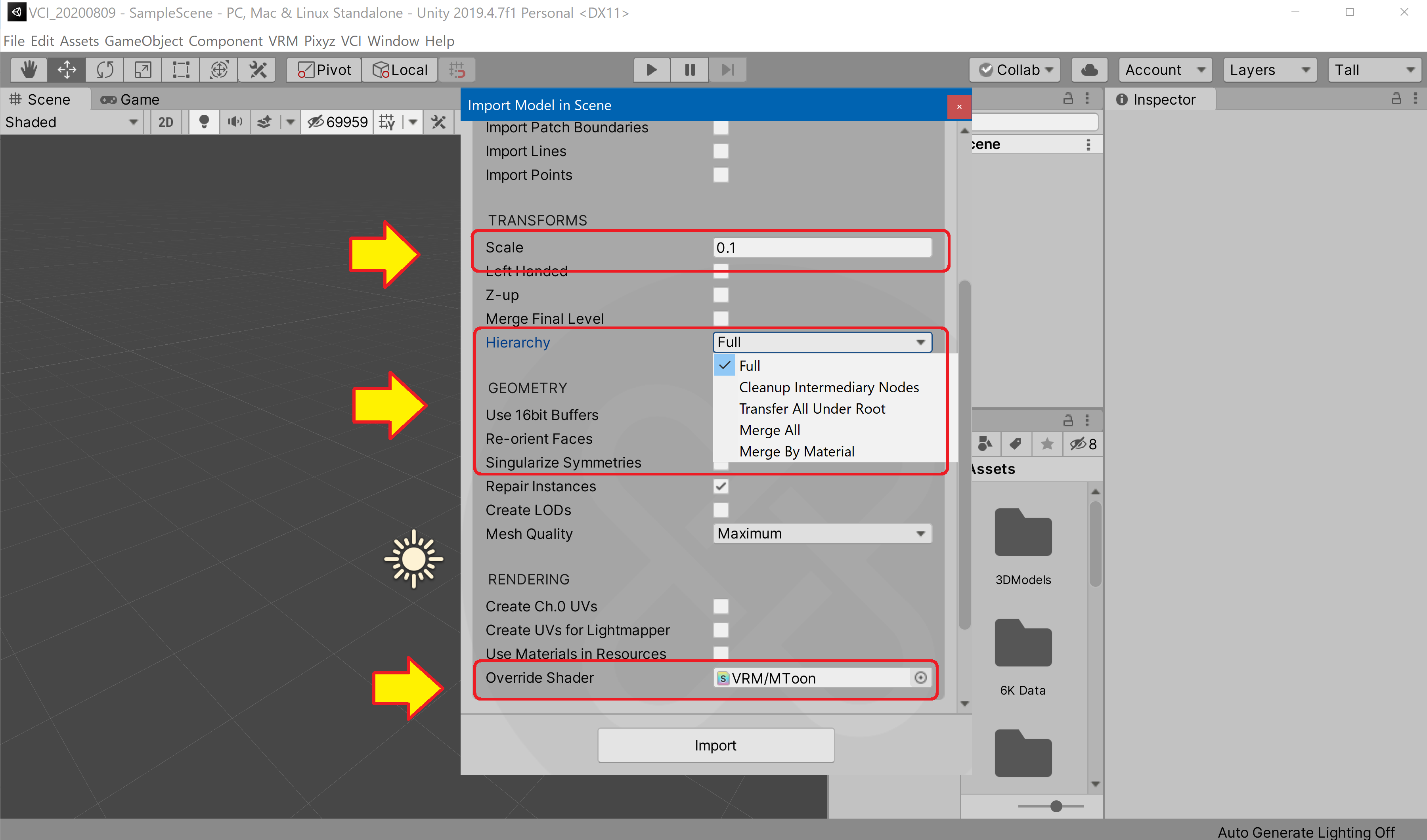The width and height of the screenshot is (1427, 840).
Task: Toggle scene audio
Action: (234, 122)
